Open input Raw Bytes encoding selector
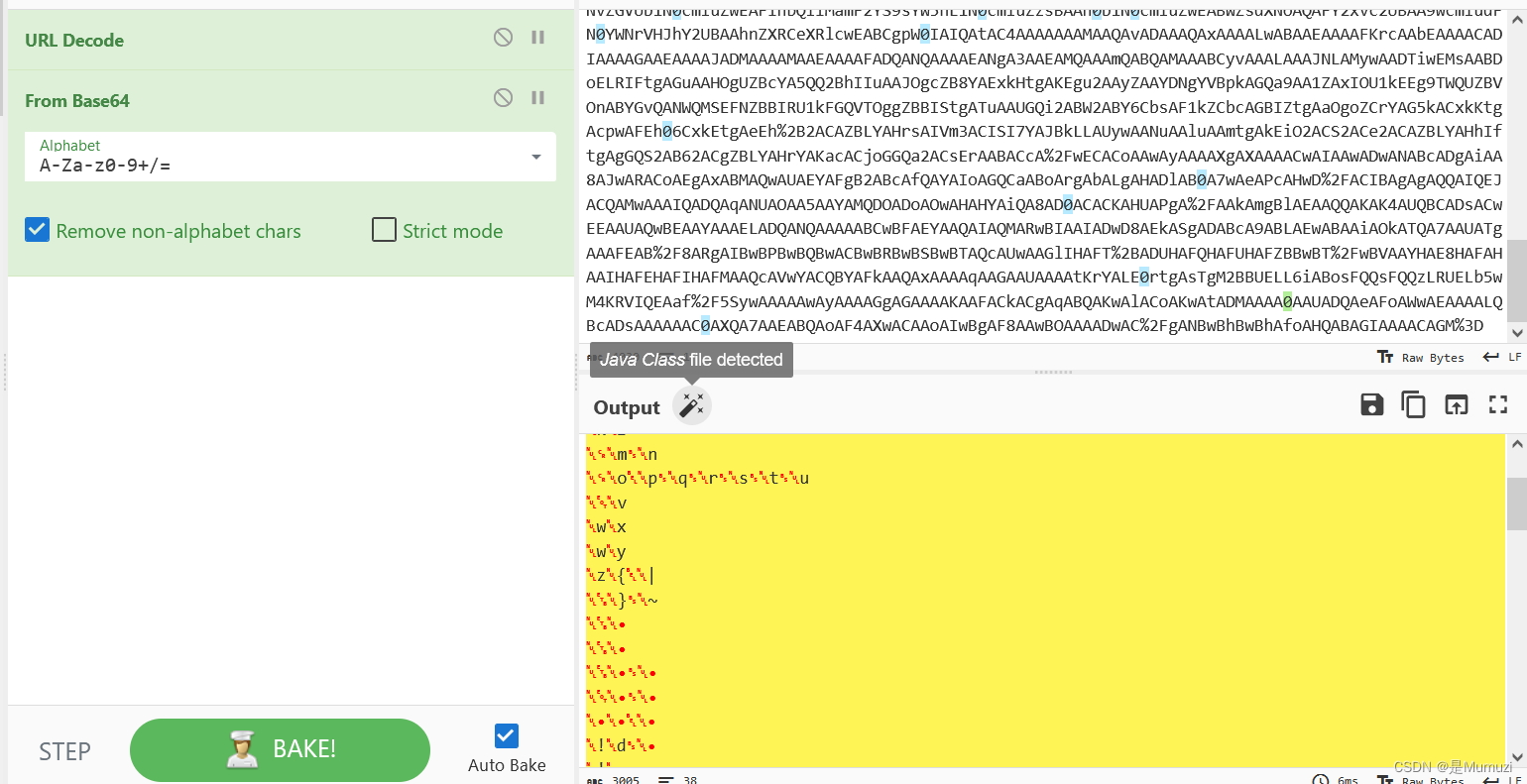The width and height of the screenshot is (1527, 784). click(x=1421, y=358)
